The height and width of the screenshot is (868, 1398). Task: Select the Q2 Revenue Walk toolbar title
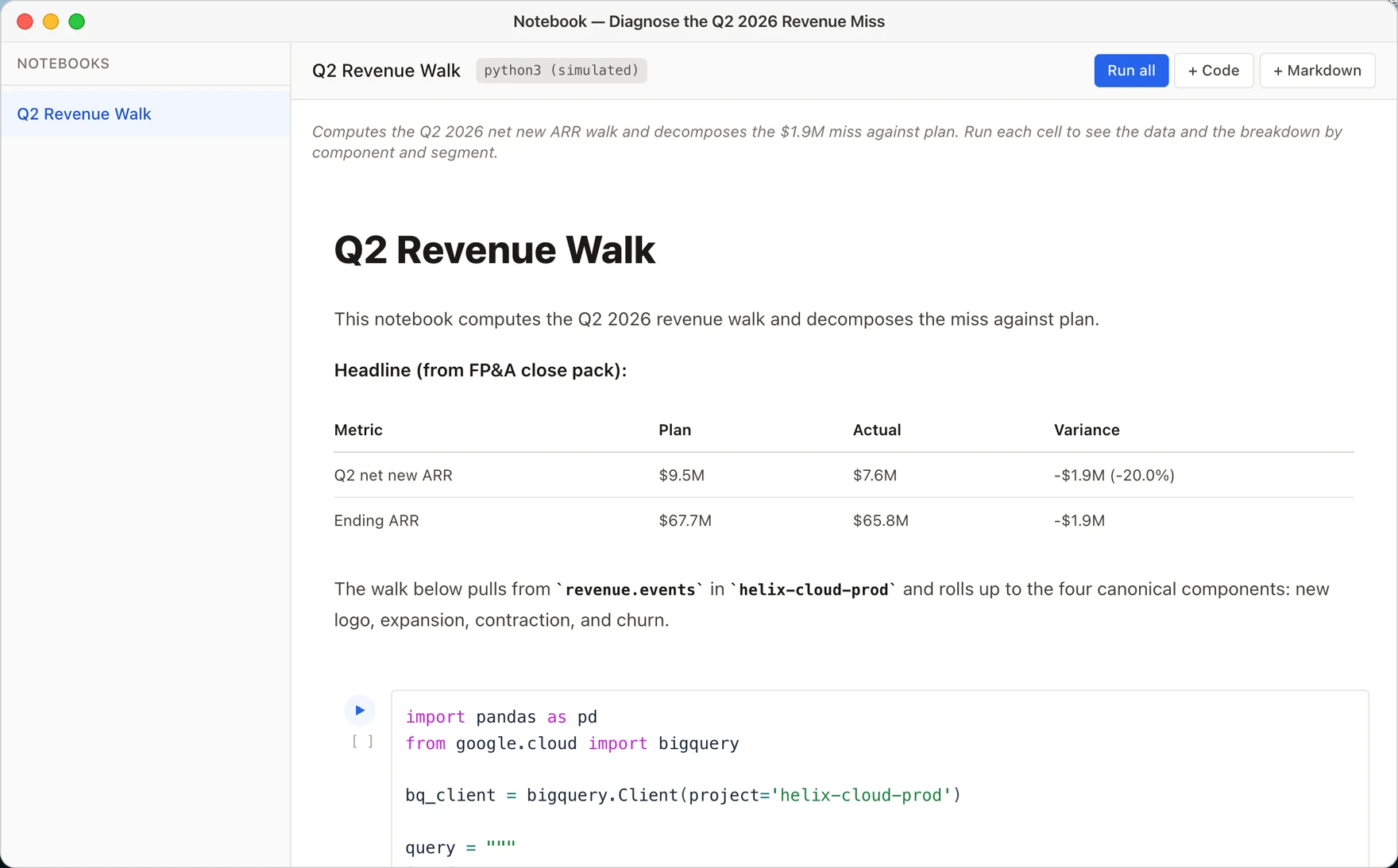(x=386, y=71)
